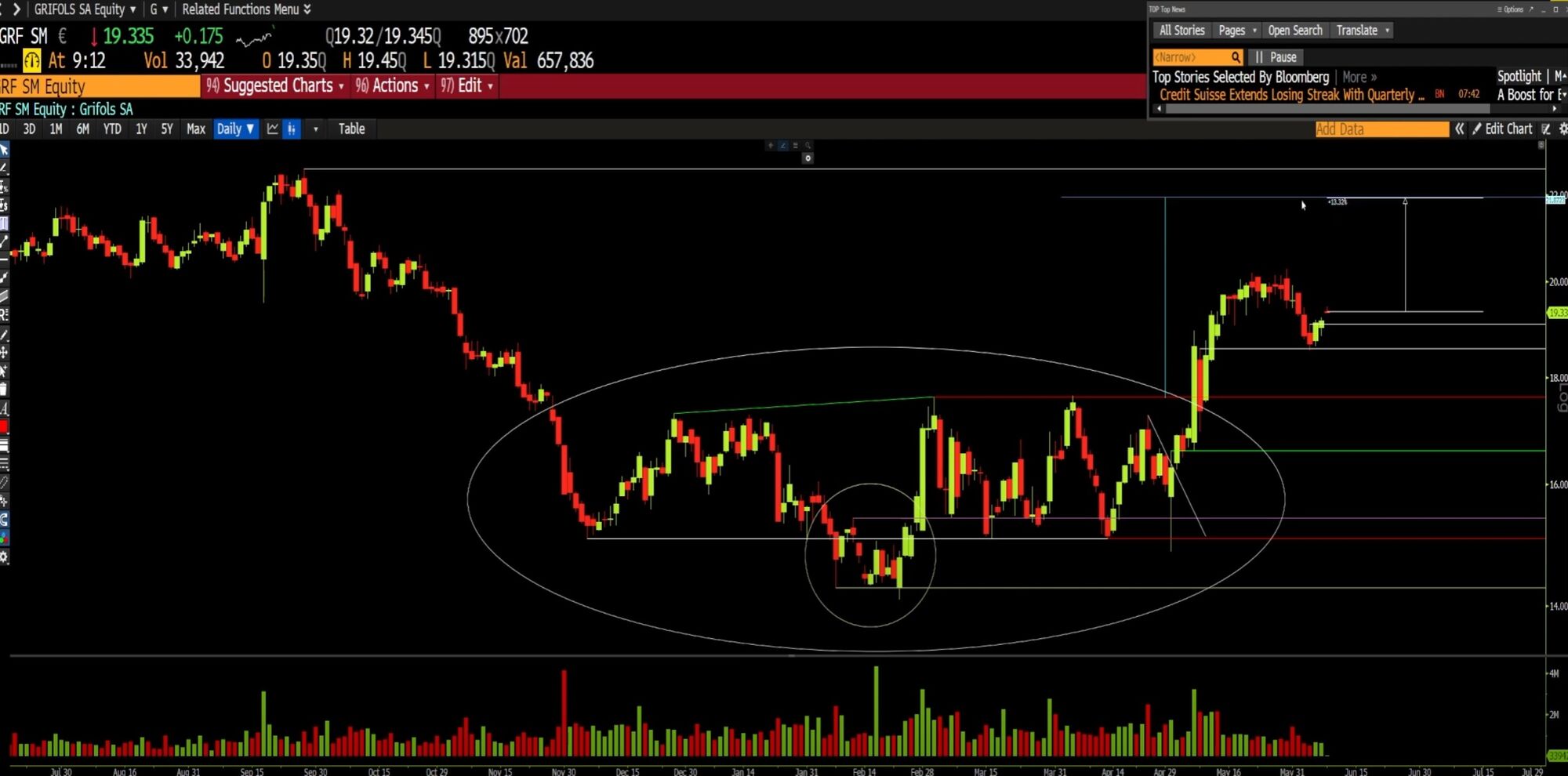
Task: Click the Narrow search field
Action: point(1198,57)
